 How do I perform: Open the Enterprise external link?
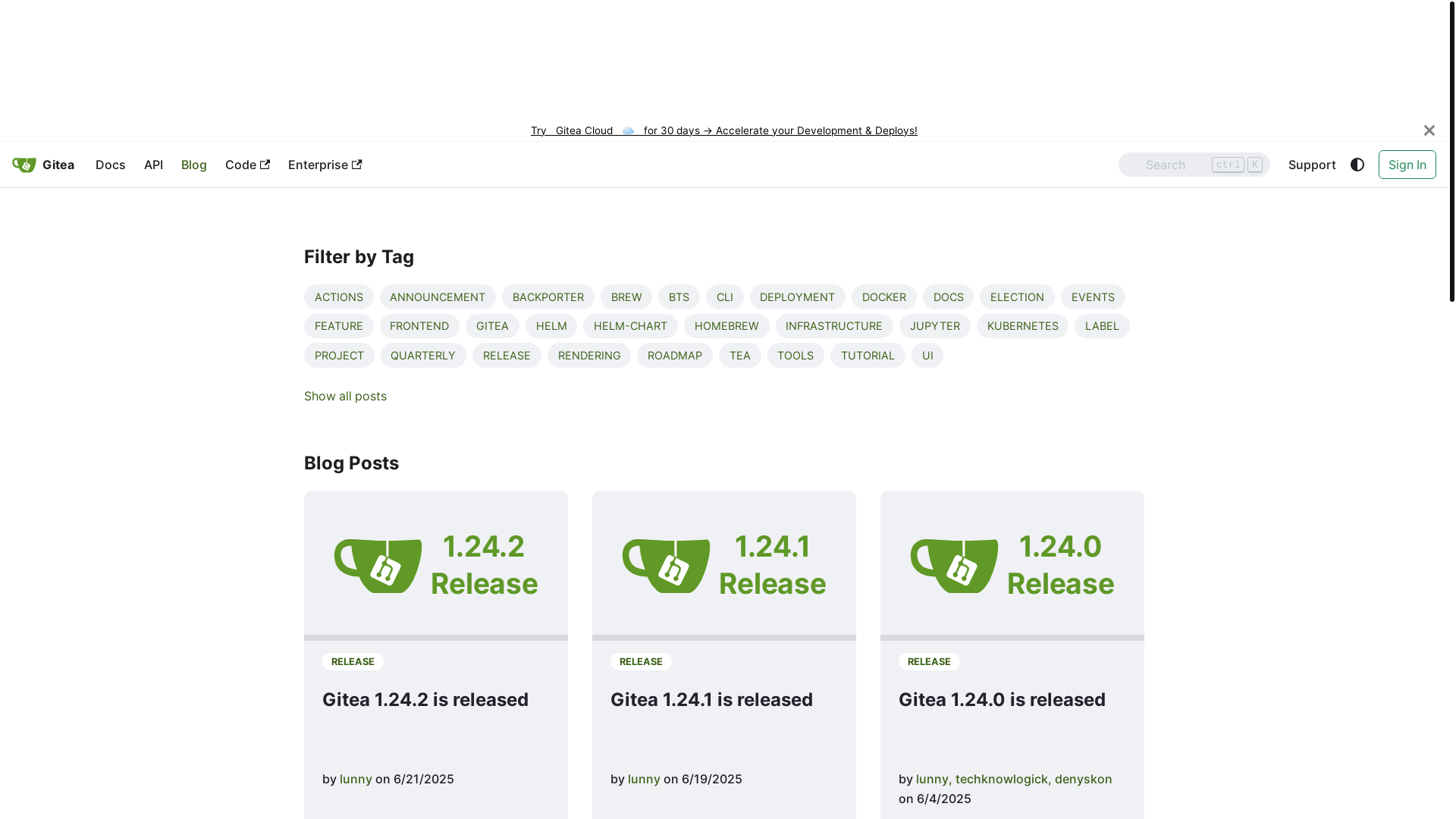(325, 165)
